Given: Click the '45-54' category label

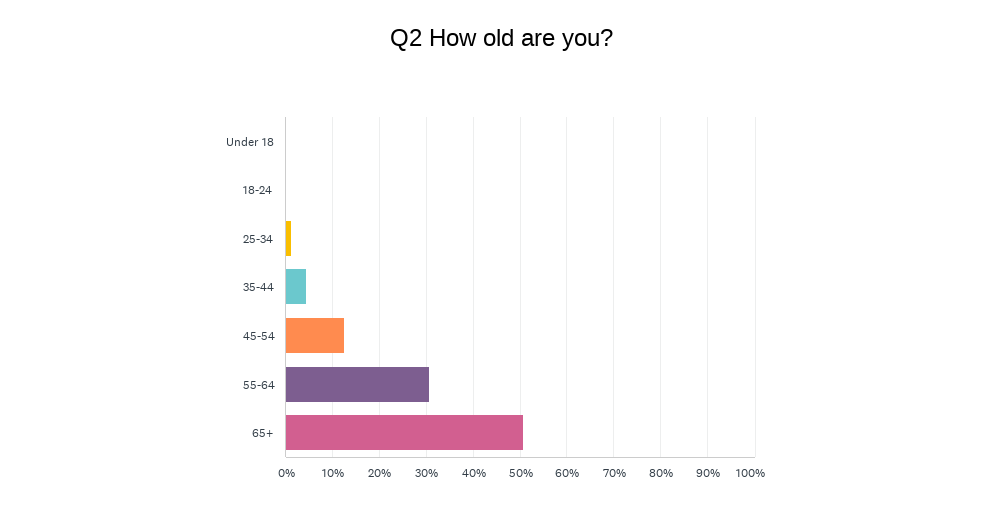Looking at the screenshot, I should (x=258, y=336).
